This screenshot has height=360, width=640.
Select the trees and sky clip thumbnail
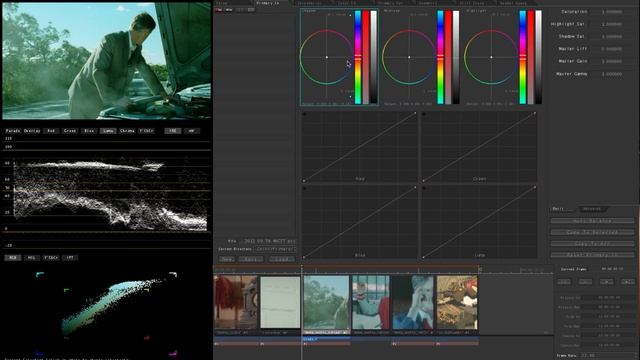pos(327,302)
